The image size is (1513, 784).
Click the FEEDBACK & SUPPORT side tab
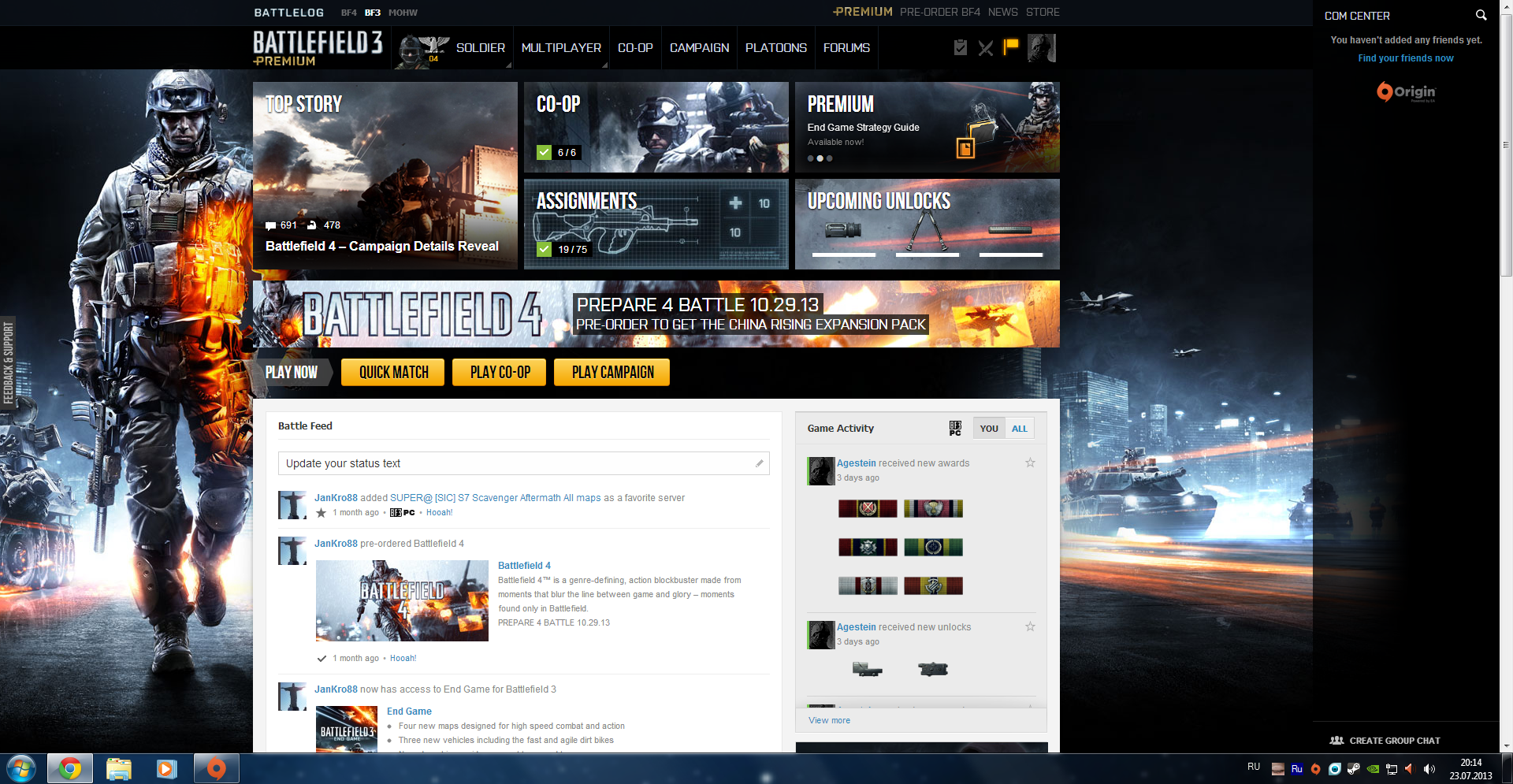click(9, 362)
